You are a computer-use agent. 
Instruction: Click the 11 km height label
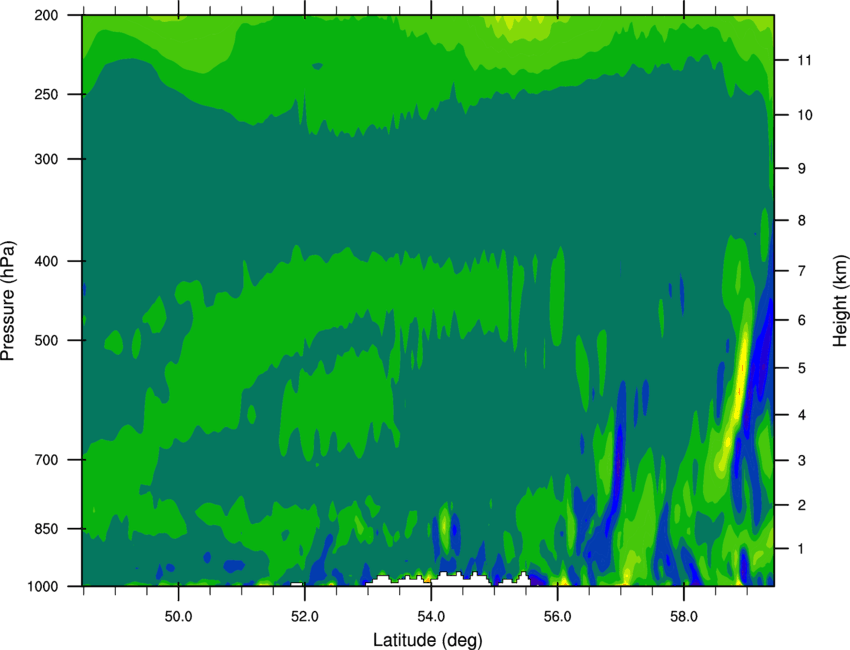(804, 60)
